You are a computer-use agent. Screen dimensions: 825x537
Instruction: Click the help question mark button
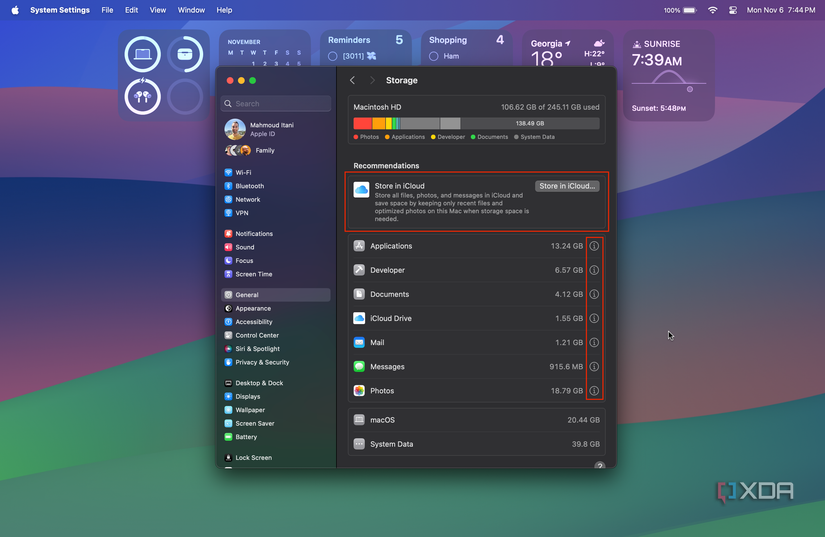tap(599, 465)
